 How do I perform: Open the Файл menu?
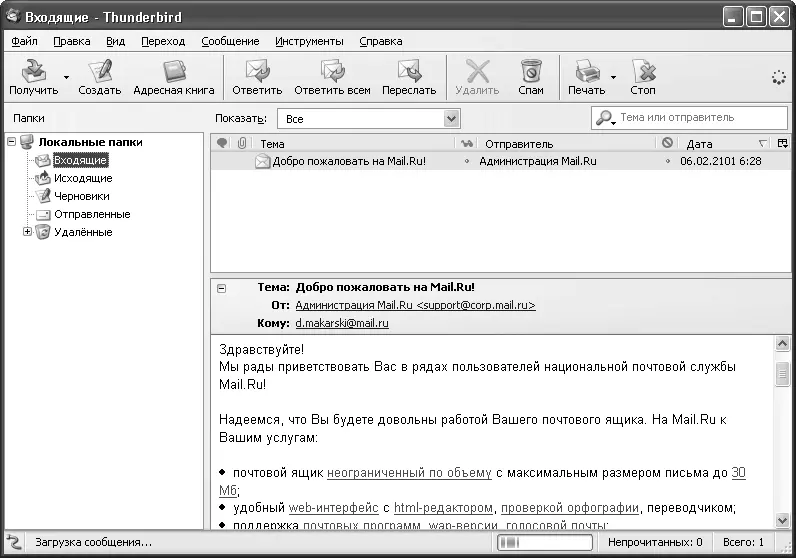coord(24,41)
